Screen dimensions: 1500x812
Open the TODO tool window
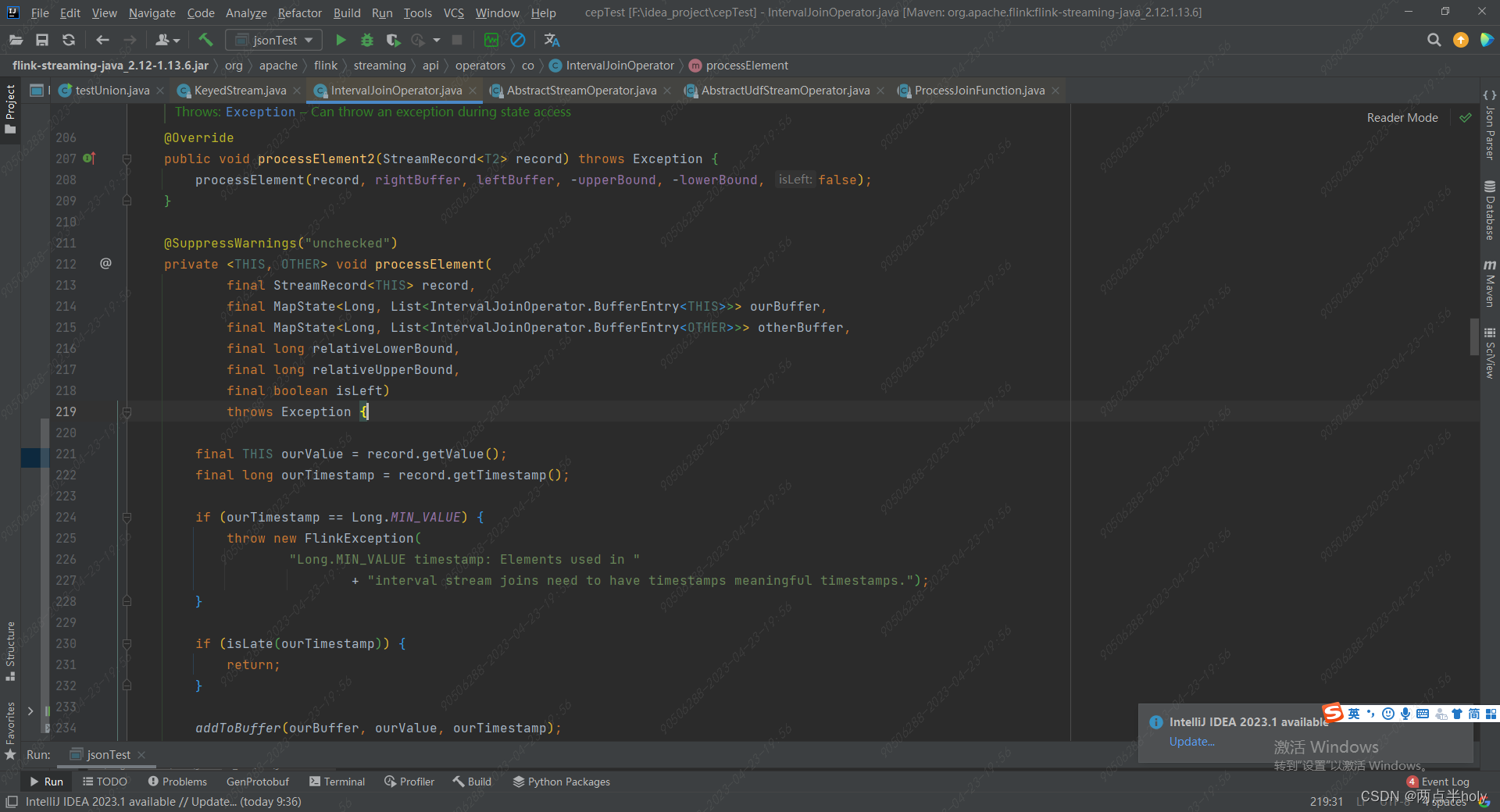click(105, 782)
